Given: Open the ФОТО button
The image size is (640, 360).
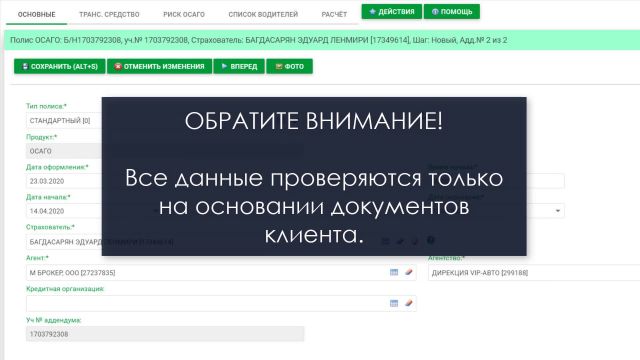Looking at the screenshot, I should (289, 67).
